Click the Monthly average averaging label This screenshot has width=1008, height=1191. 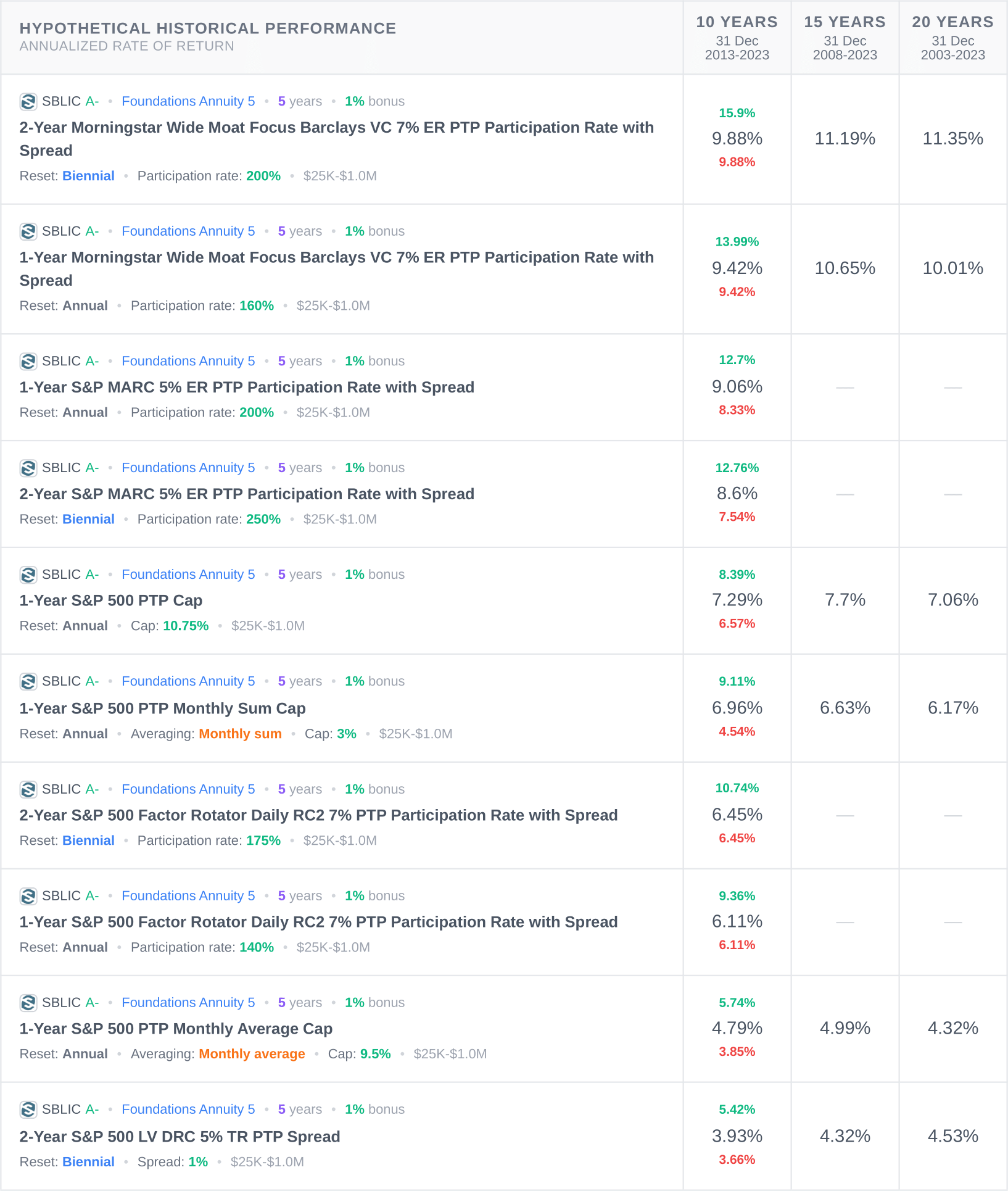click(252, 1054)
